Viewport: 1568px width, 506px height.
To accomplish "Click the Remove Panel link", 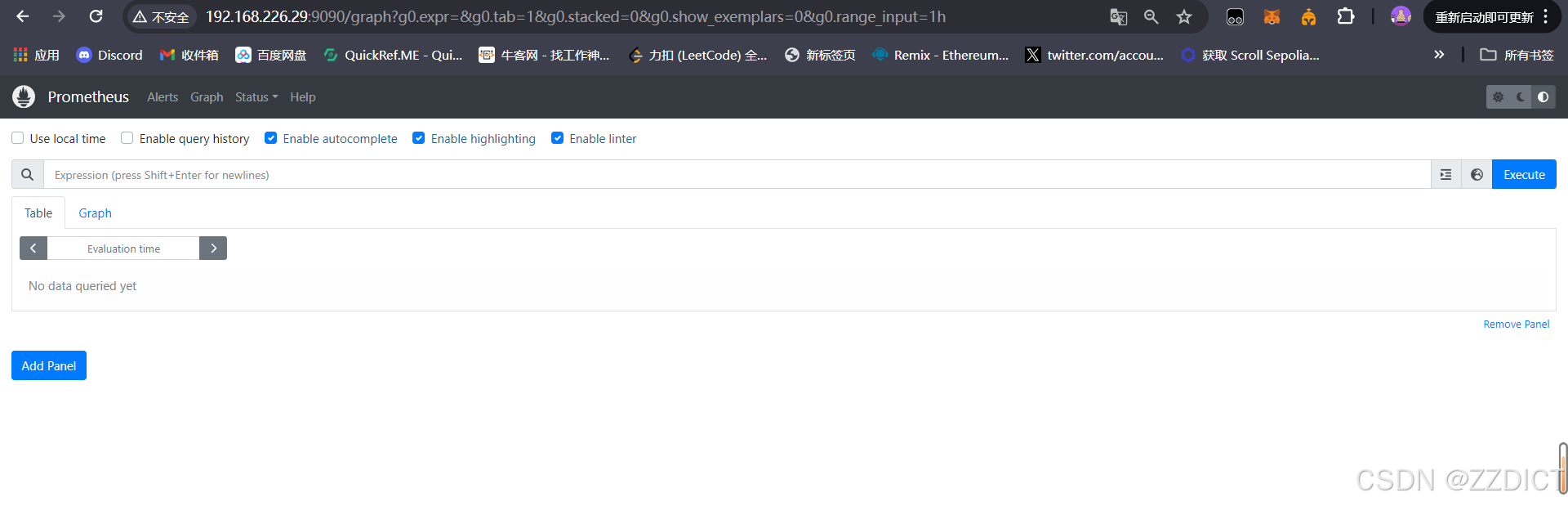I will point(1517,324).
